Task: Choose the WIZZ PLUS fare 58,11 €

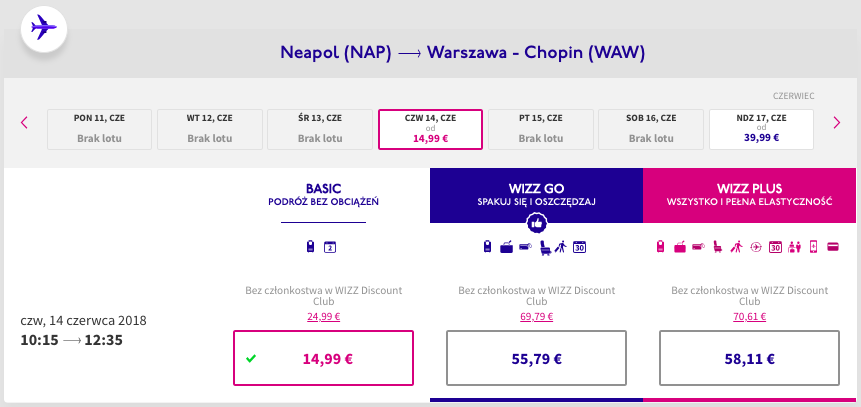Action: (x=750, y=357)
